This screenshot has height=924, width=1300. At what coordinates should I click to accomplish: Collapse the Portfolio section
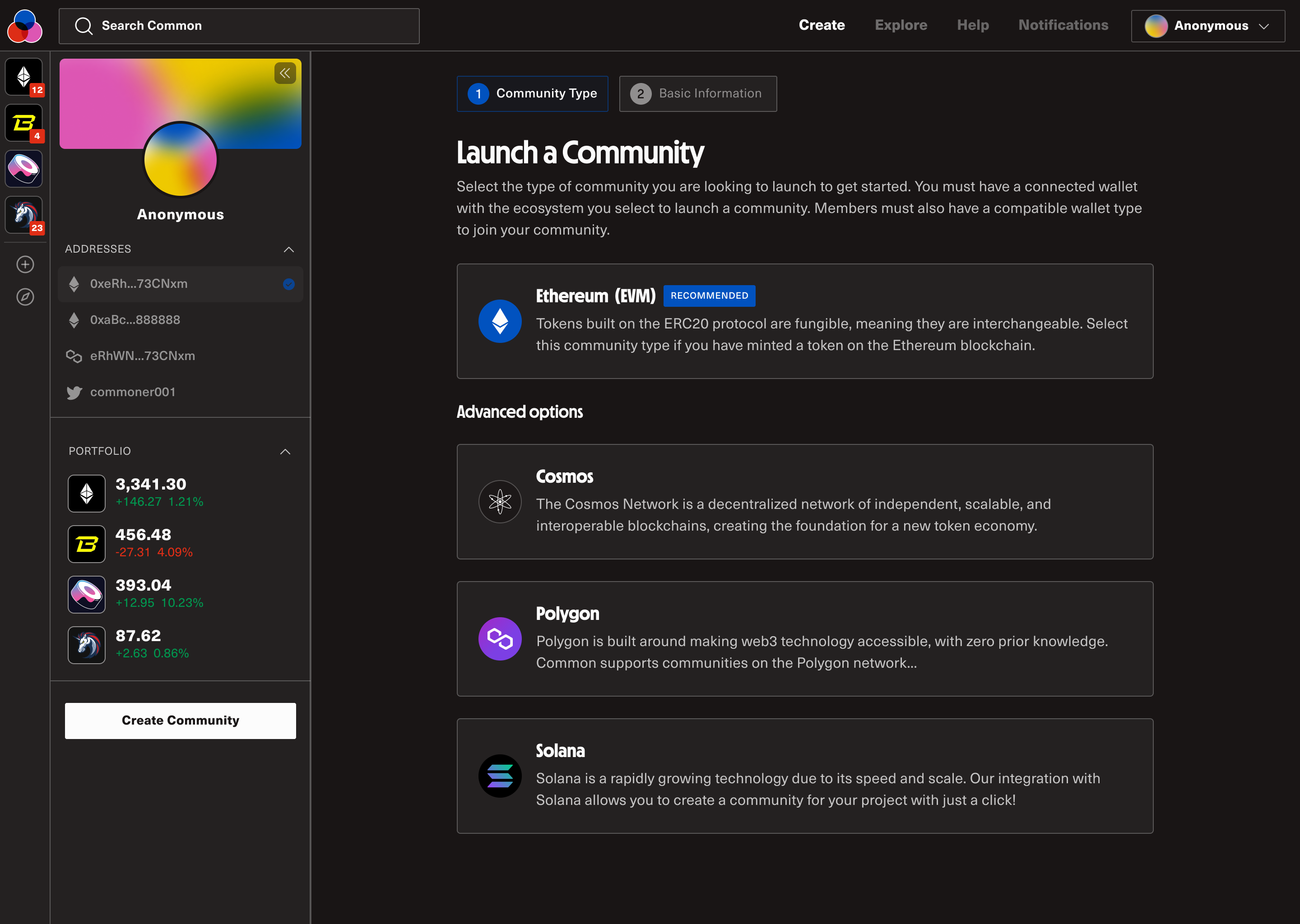[285, 451]
